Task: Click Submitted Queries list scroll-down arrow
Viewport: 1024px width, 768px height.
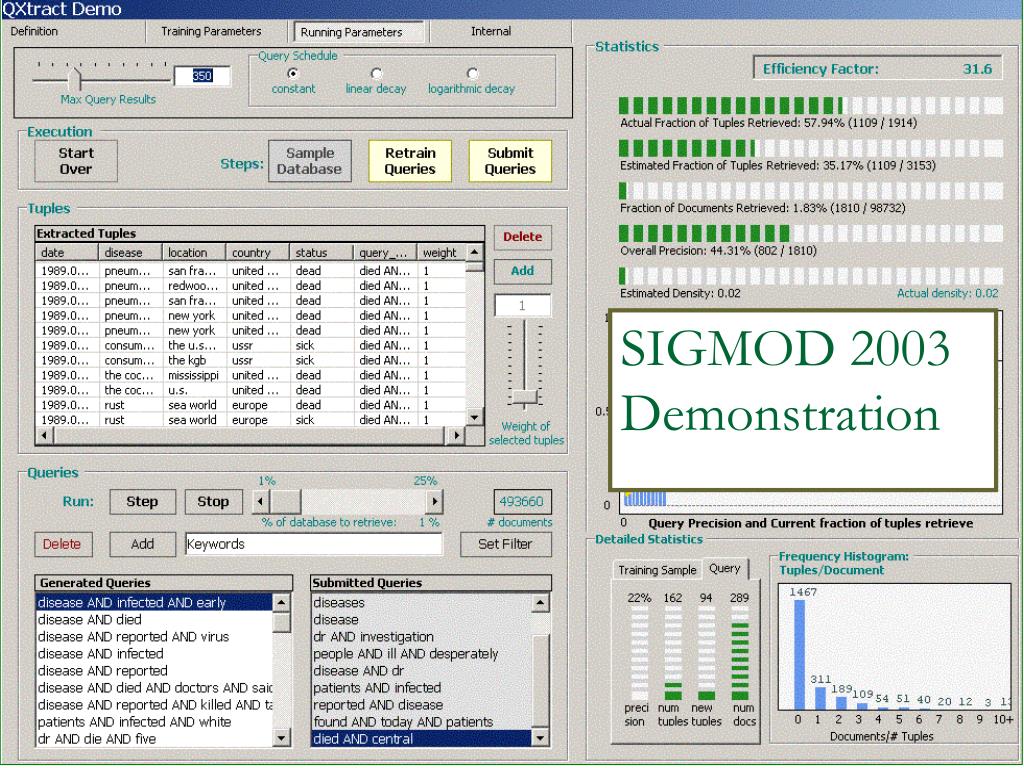Action: [540, 738]
